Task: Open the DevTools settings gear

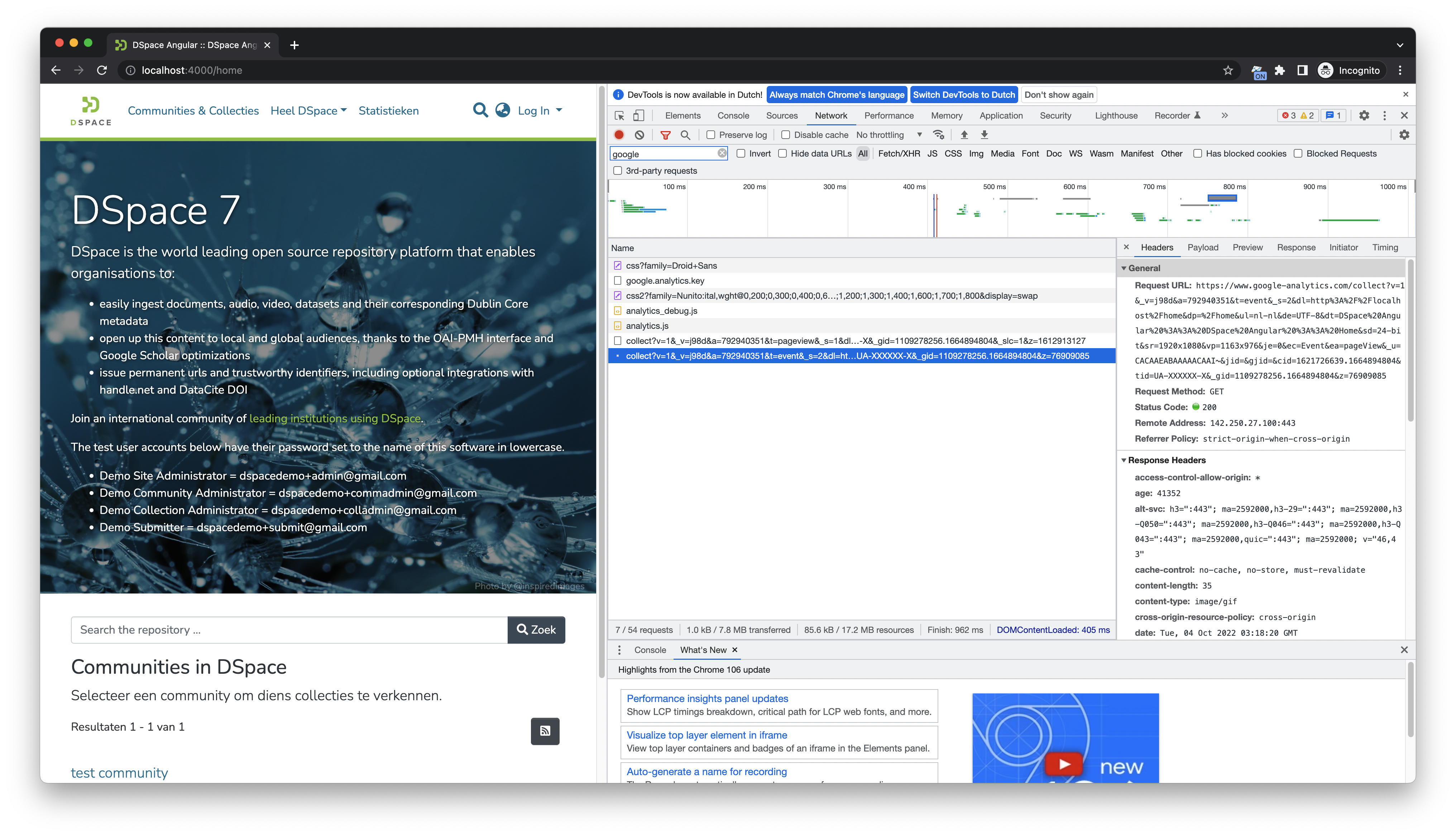Action: (1364, 115)
